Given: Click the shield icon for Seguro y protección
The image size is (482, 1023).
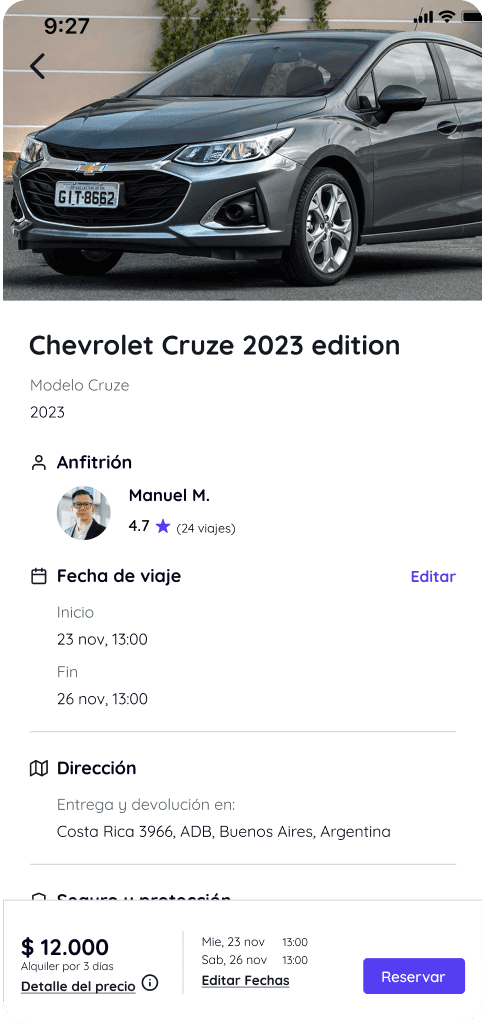Looking at the screenshot, I should click(39, 898).
